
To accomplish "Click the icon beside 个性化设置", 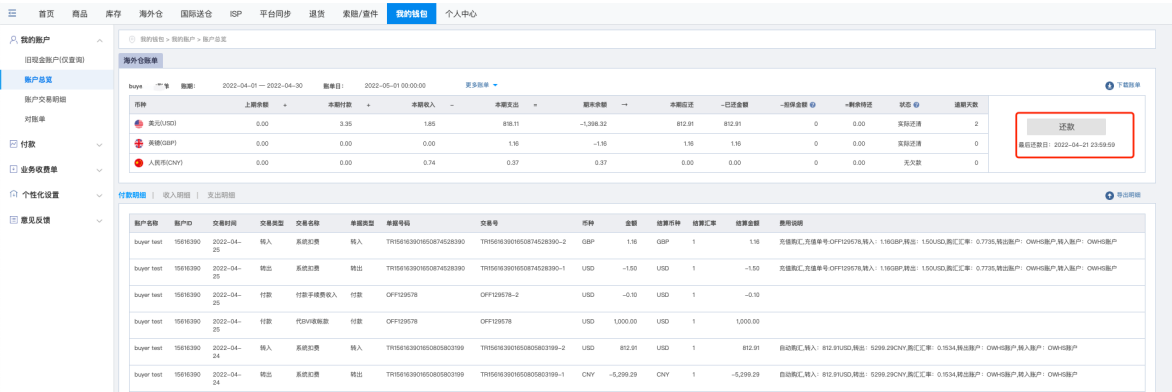I will (13, 195).
